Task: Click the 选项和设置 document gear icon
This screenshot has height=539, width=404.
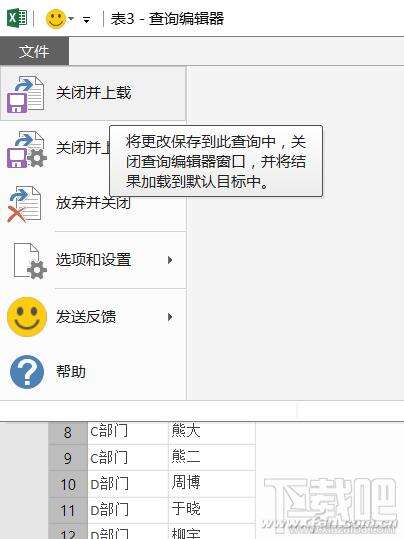Action: pos(30,261)
